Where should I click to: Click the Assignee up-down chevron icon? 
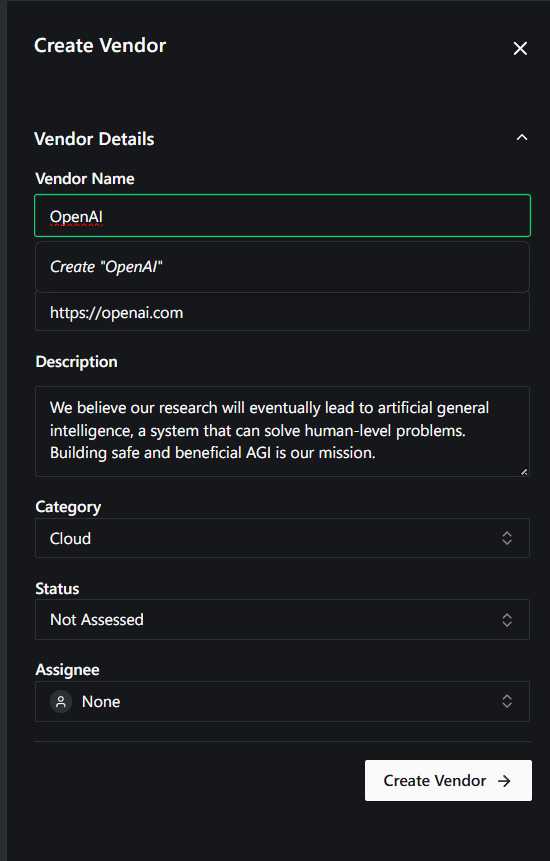click(507, 701)
